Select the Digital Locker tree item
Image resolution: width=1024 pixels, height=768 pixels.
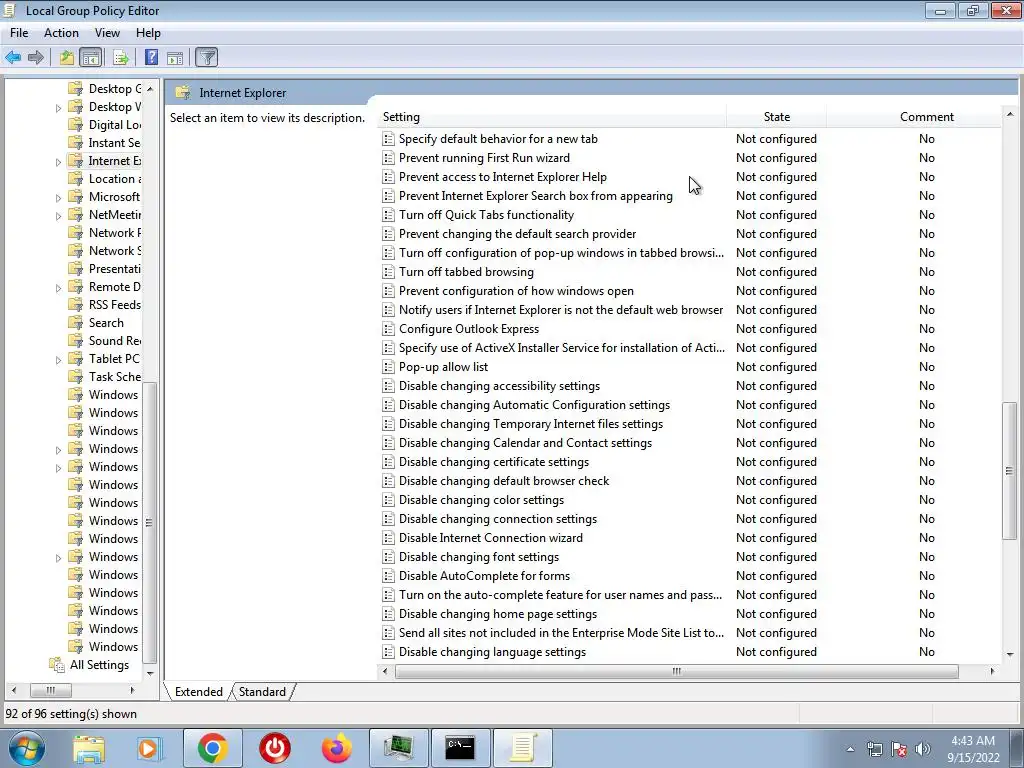point(114,125)
